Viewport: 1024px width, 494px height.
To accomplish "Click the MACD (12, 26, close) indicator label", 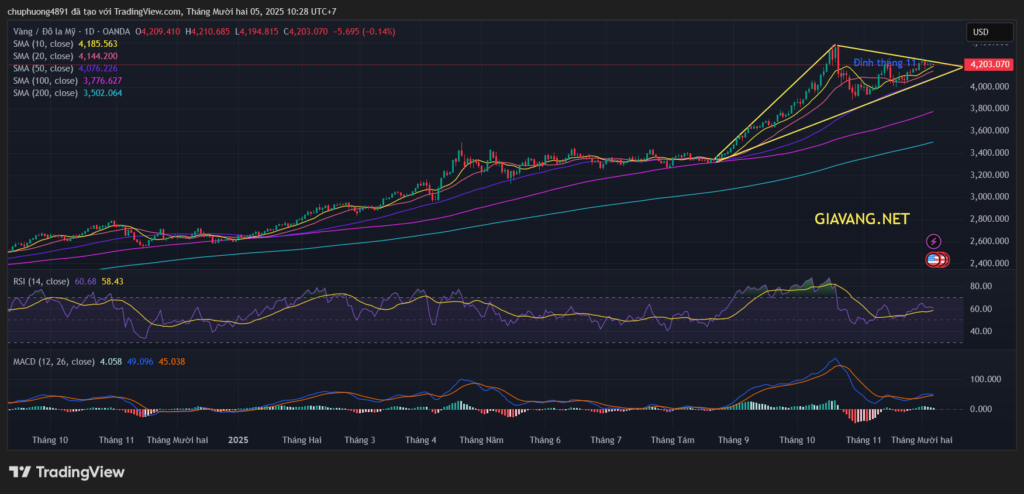I will pyautogui.click(x=52, y=361).
